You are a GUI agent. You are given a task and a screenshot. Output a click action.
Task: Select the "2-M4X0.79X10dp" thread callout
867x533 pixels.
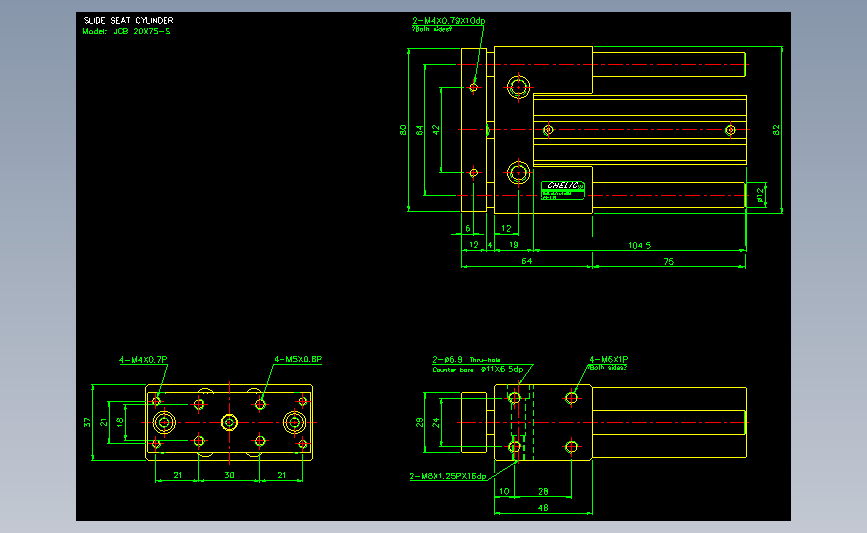448,20
